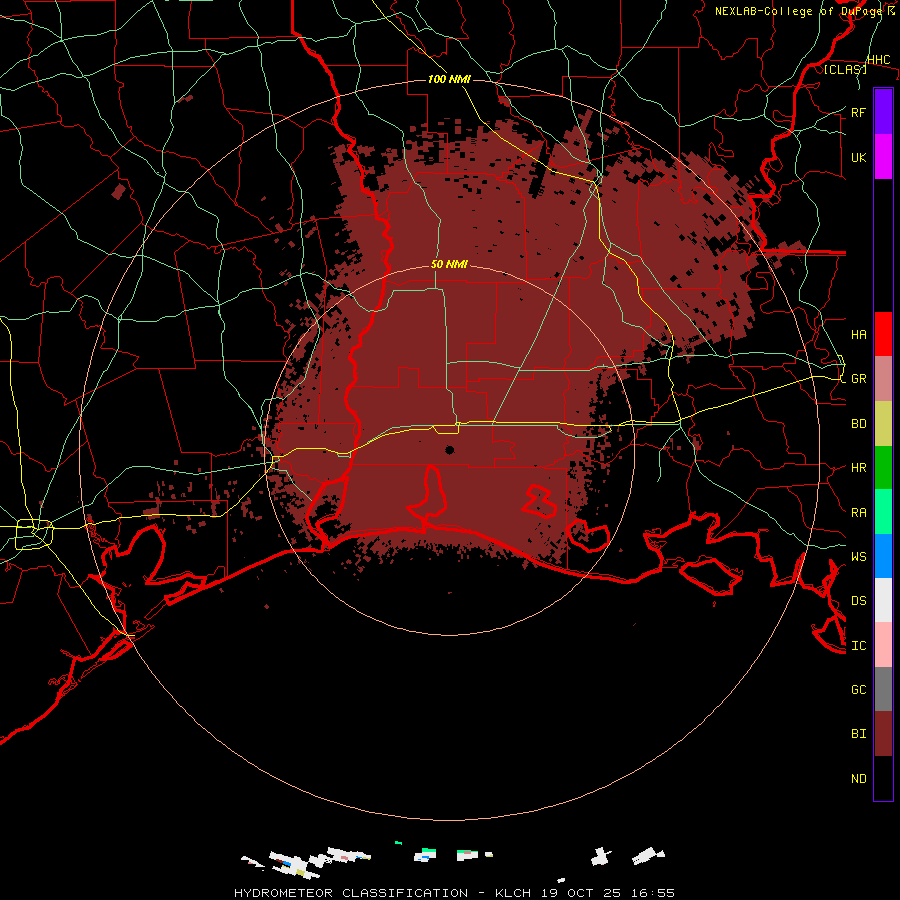Click the KLCH radar site center dot
Screen dimensions: 900x900
[449, 449]
